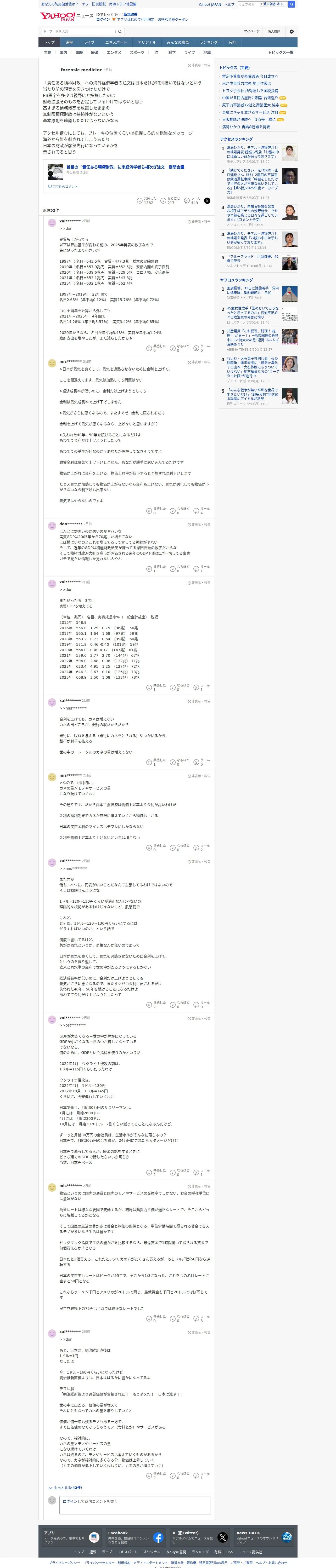Select the トップ tab
This screenshot has height=1568, width=336.
49,43
